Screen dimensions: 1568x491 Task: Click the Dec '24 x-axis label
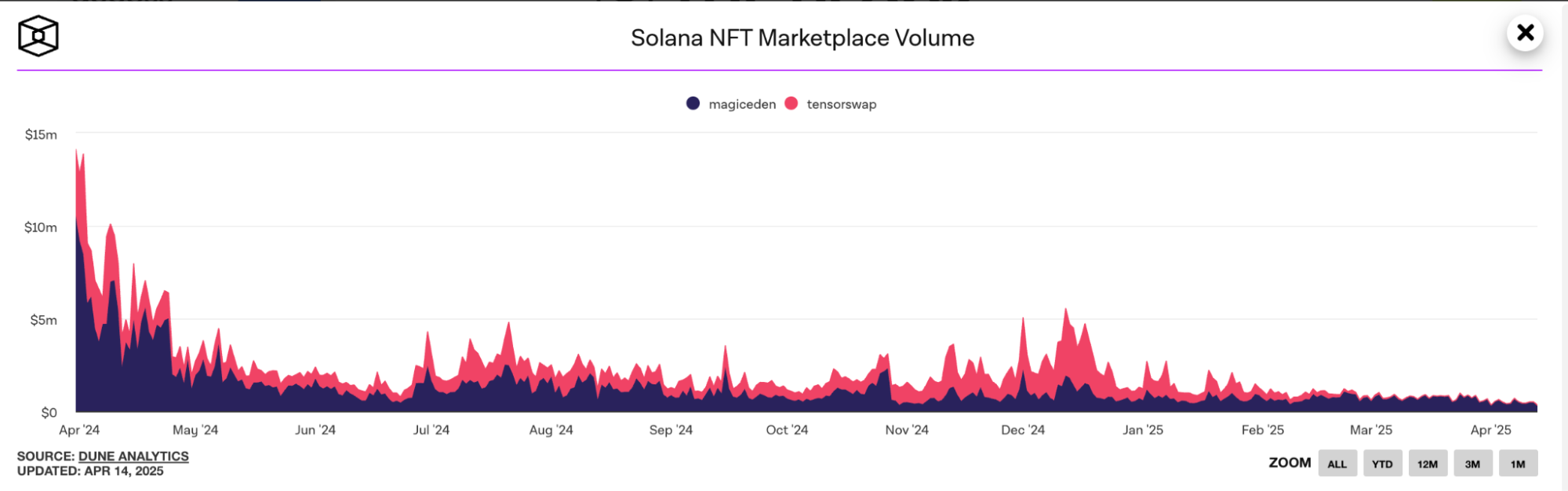pos(1023,430)
